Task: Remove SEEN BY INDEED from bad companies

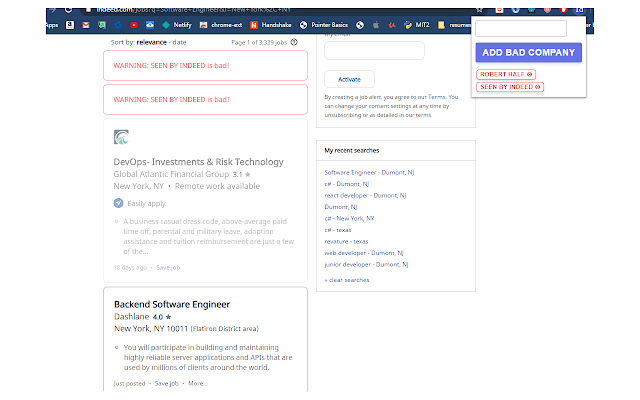Action: click(x=538, y=87)
